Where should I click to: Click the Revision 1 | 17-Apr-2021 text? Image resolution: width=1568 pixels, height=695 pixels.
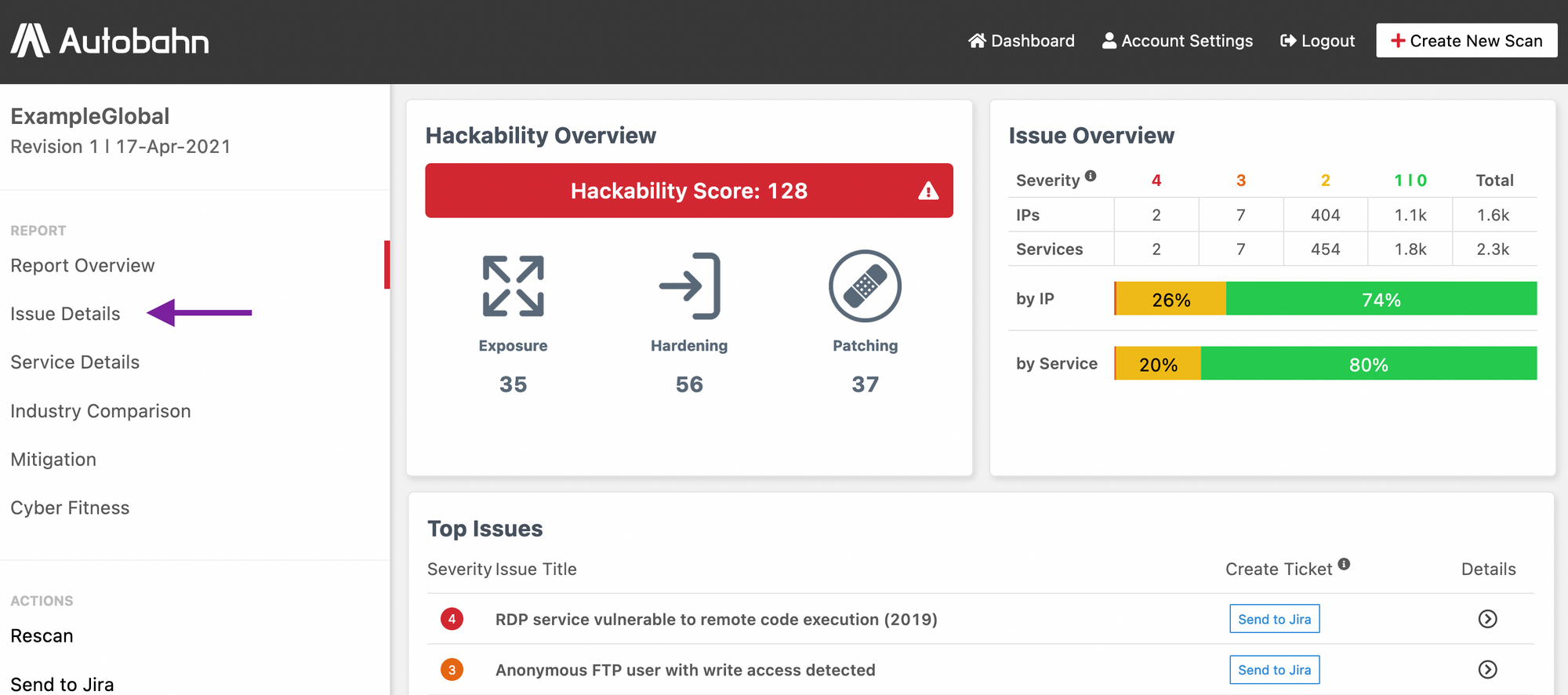tap(120, 147)
